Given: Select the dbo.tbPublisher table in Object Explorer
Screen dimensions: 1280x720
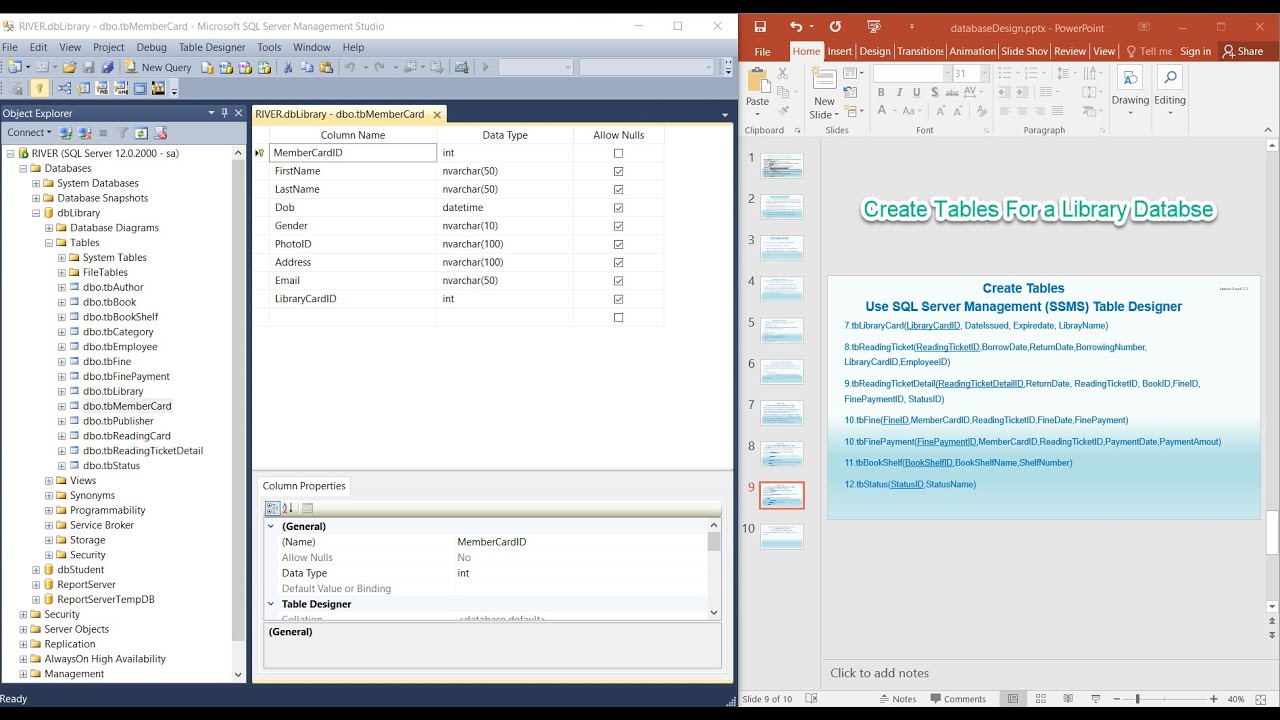Looking at the screenshot, I should (x=118, y=421).
